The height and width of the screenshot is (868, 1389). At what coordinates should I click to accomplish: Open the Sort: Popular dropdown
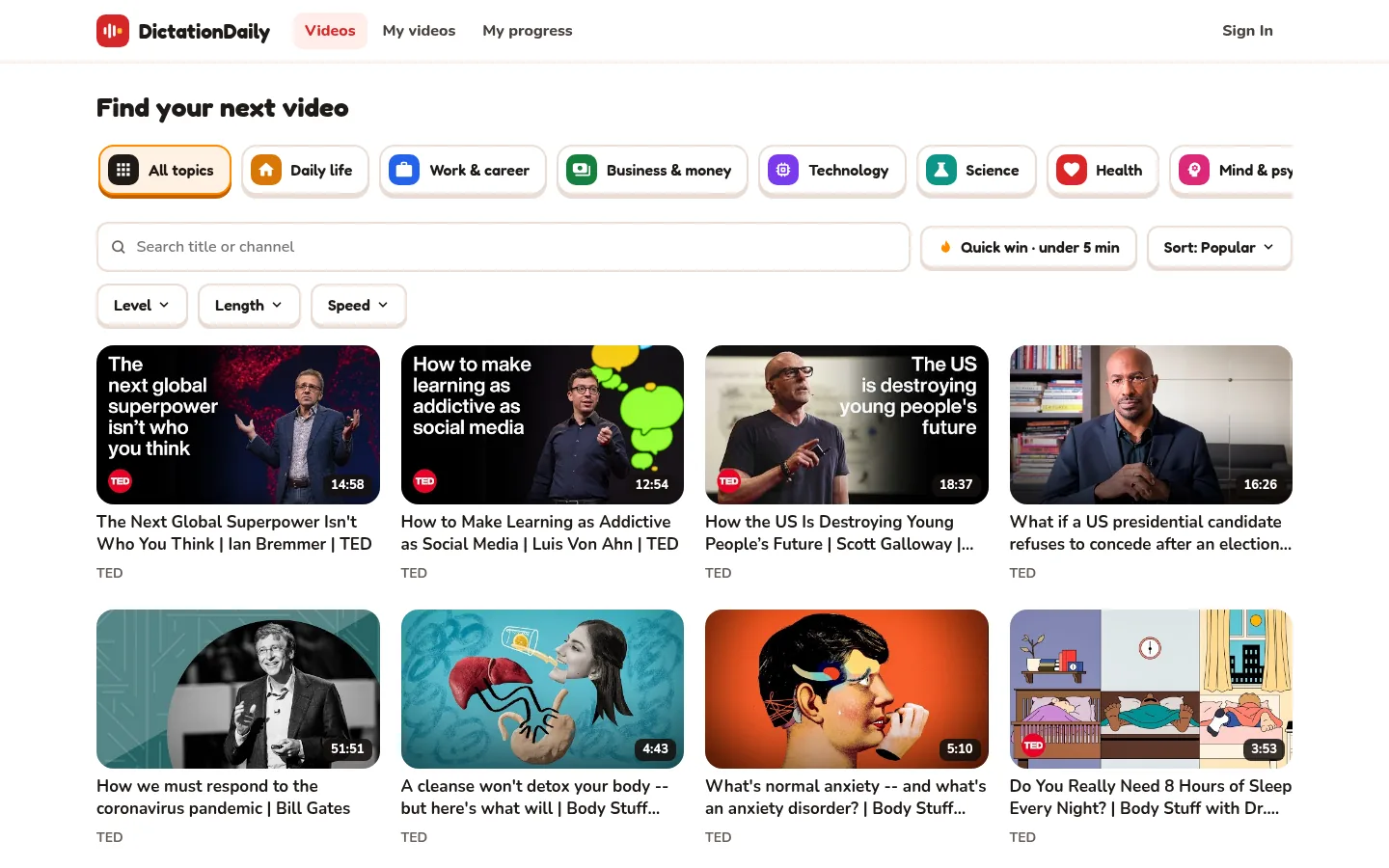(1219, 247)
